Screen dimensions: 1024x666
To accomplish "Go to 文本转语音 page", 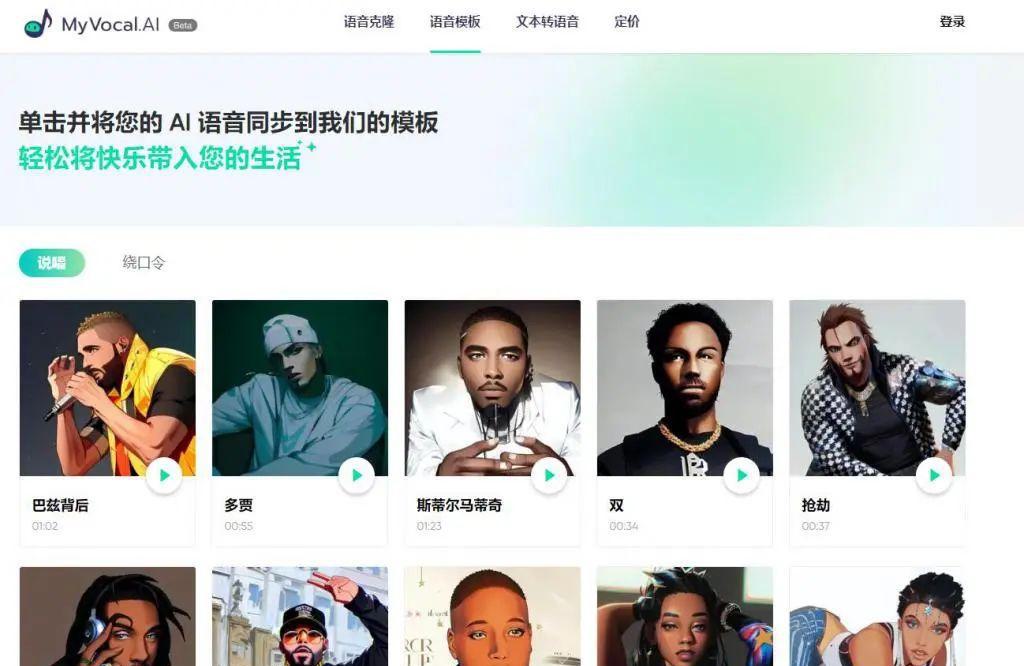I will point(547,22).
